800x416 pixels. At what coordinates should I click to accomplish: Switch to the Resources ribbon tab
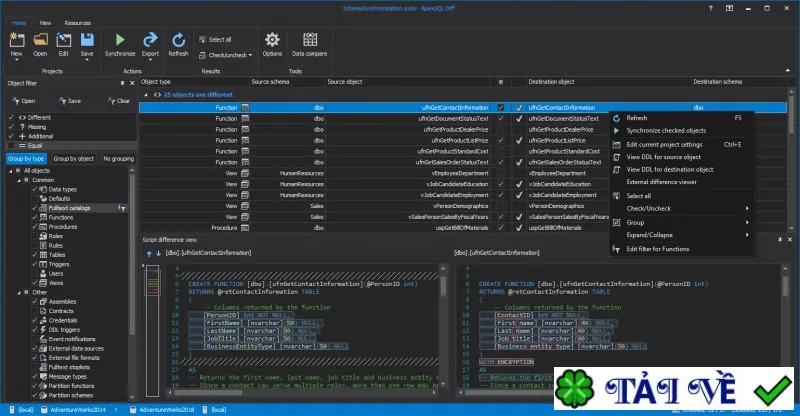pos(78,23)
